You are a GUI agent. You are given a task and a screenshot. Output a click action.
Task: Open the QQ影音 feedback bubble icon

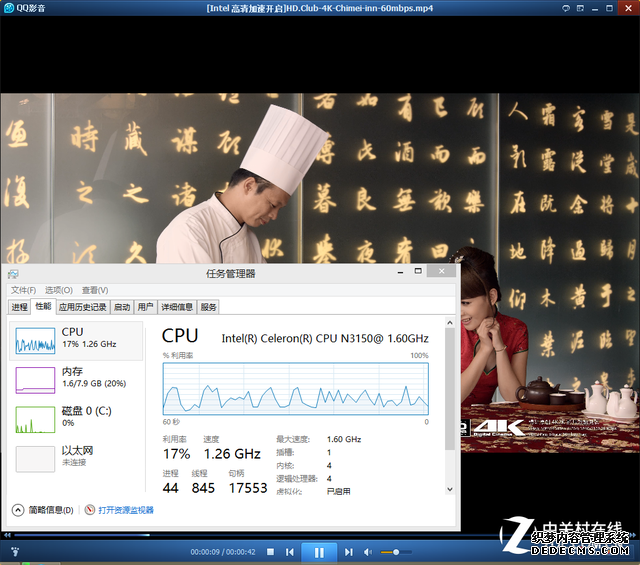[566, 8]
